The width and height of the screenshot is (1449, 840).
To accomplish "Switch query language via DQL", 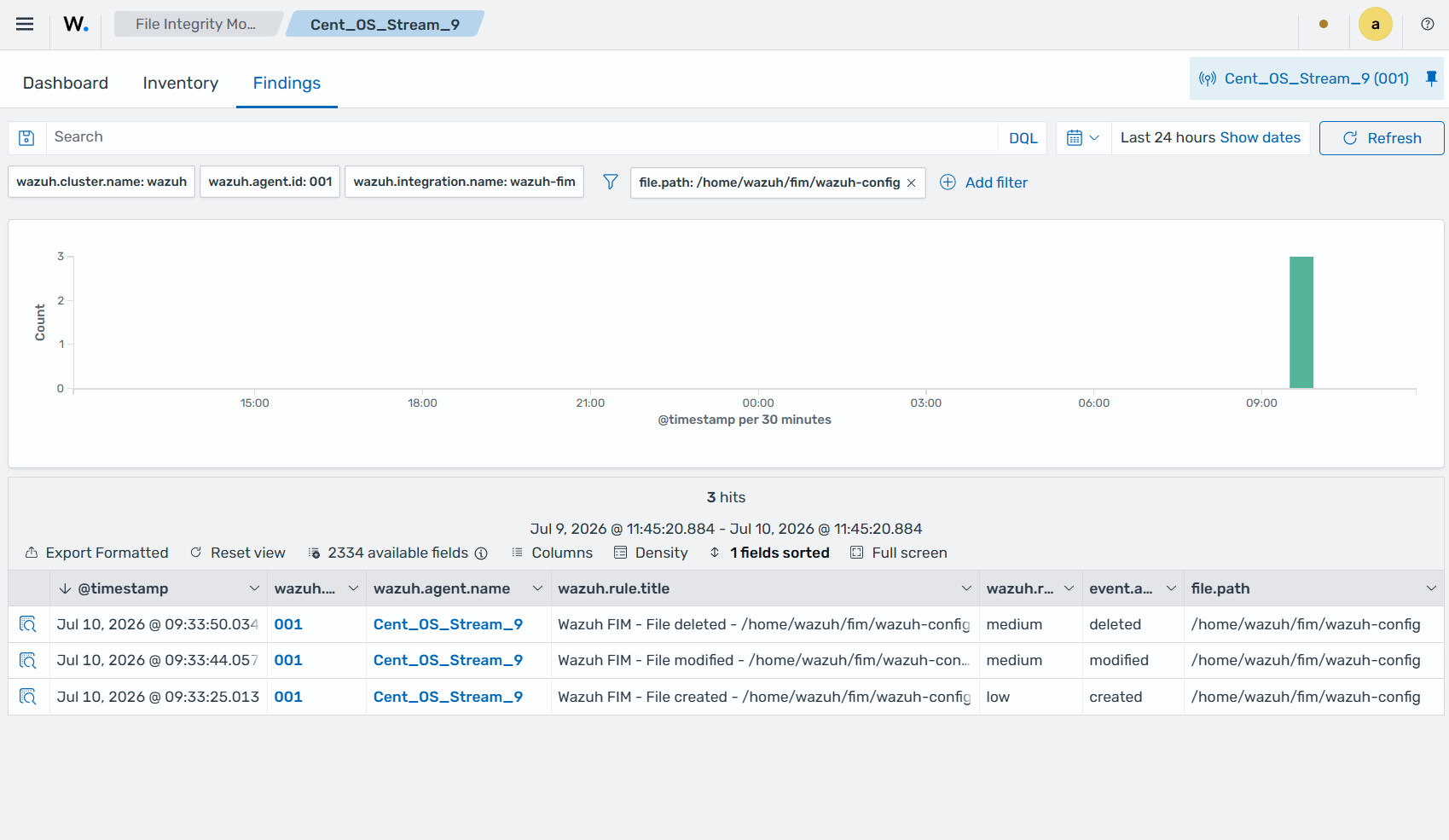I will [1023, 138].
